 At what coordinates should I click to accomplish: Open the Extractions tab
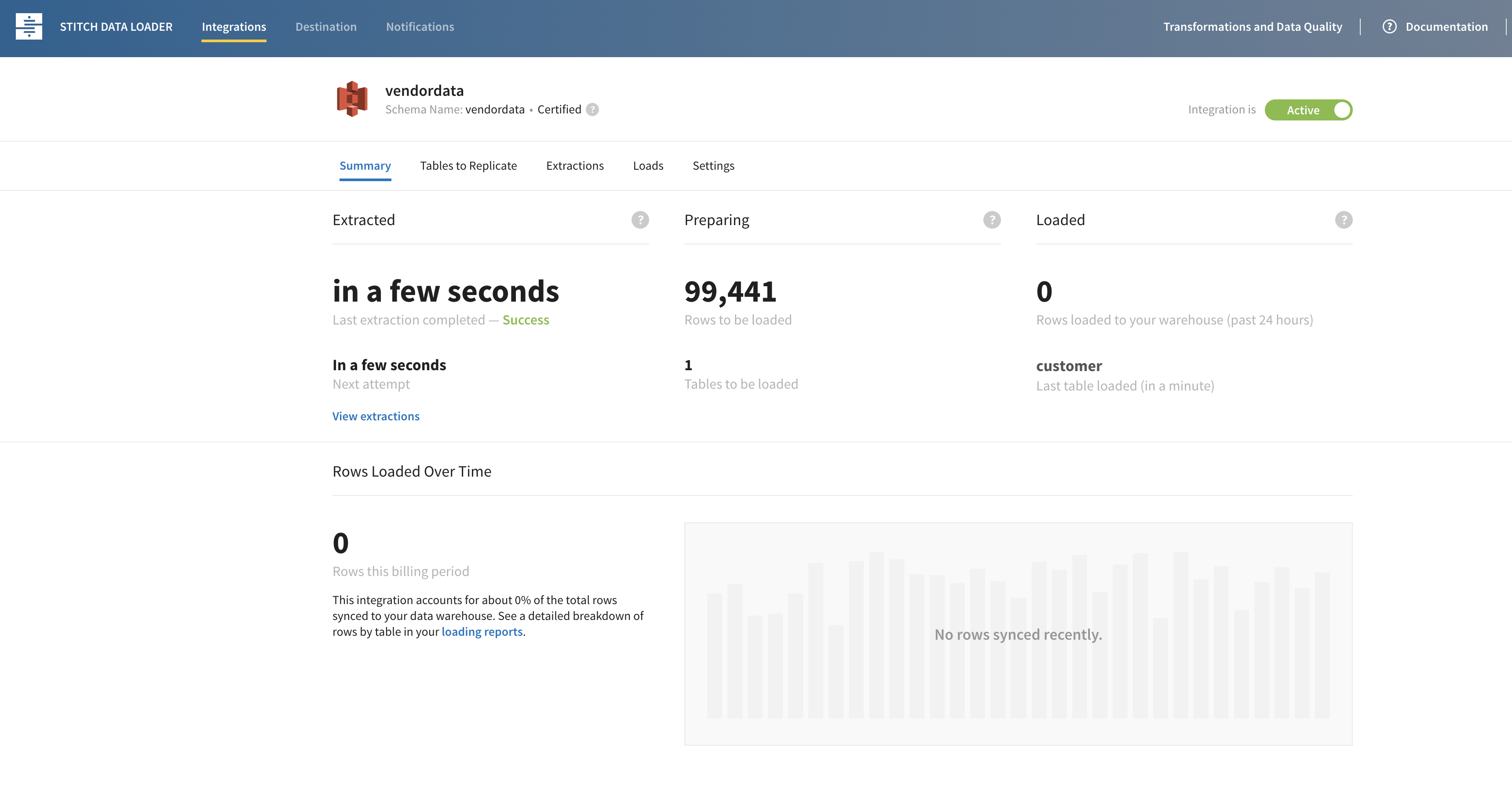[575, 166]
